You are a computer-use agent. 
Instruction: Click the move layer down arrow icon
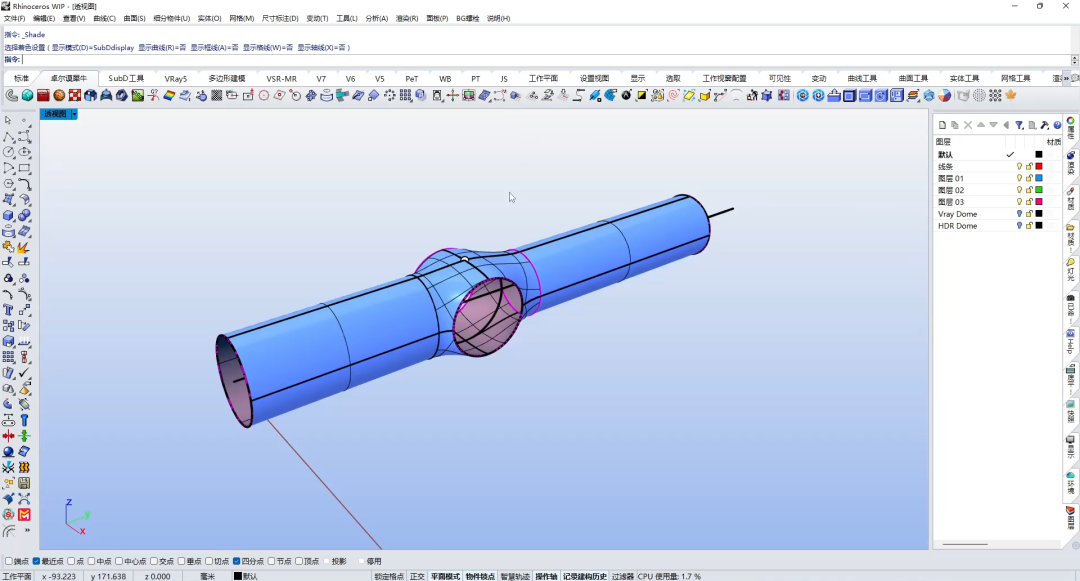coord(993,125)
